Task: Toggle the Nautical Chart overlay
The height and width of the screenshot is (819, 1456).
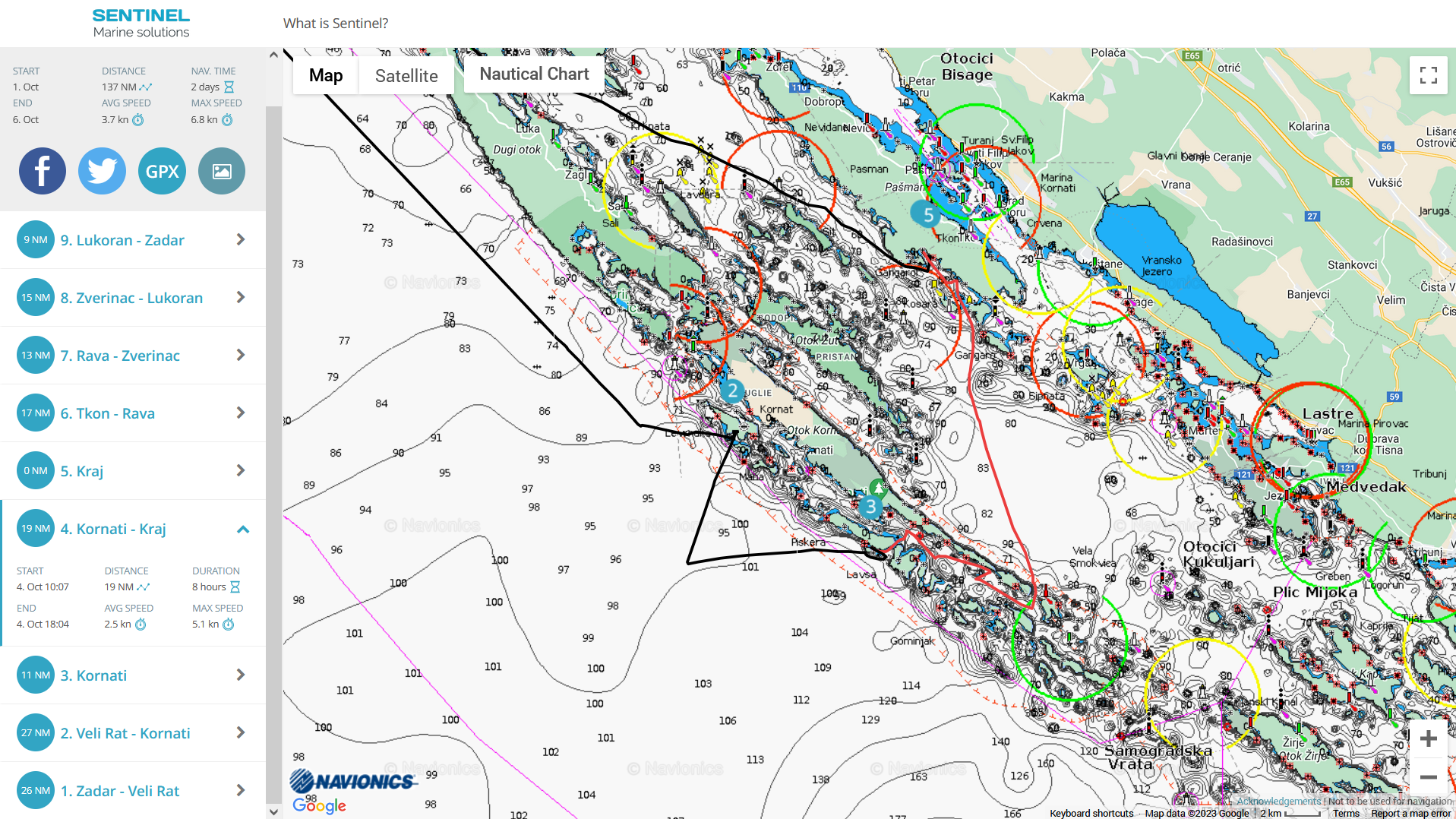Action: point(534,74)
